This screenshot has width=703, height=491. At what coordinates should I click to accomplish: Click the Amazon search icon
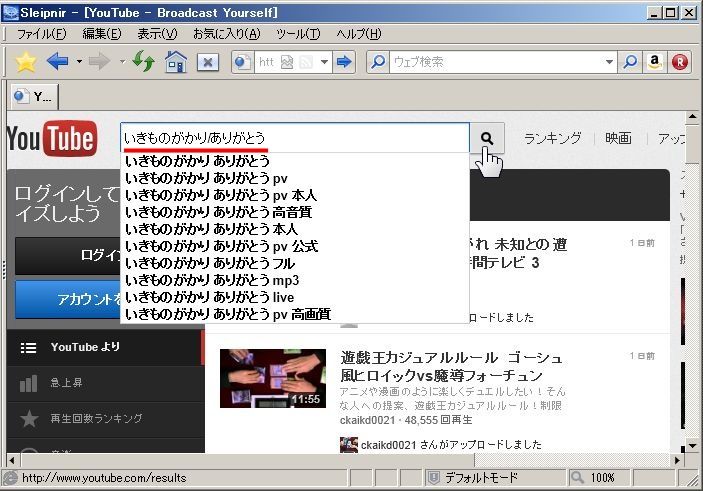click(x=655, y=62)
